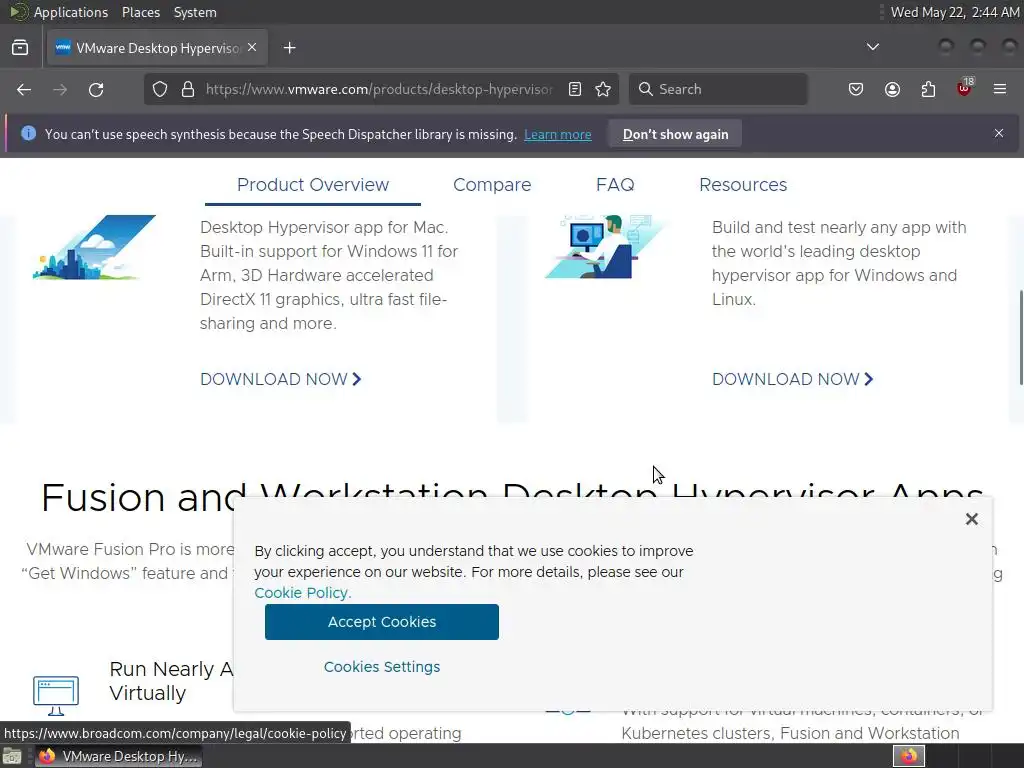This screenshot has height=768, width=1024.
Task: Open the uBlock Origin extension icon
Action: click(x=965, y=88)
